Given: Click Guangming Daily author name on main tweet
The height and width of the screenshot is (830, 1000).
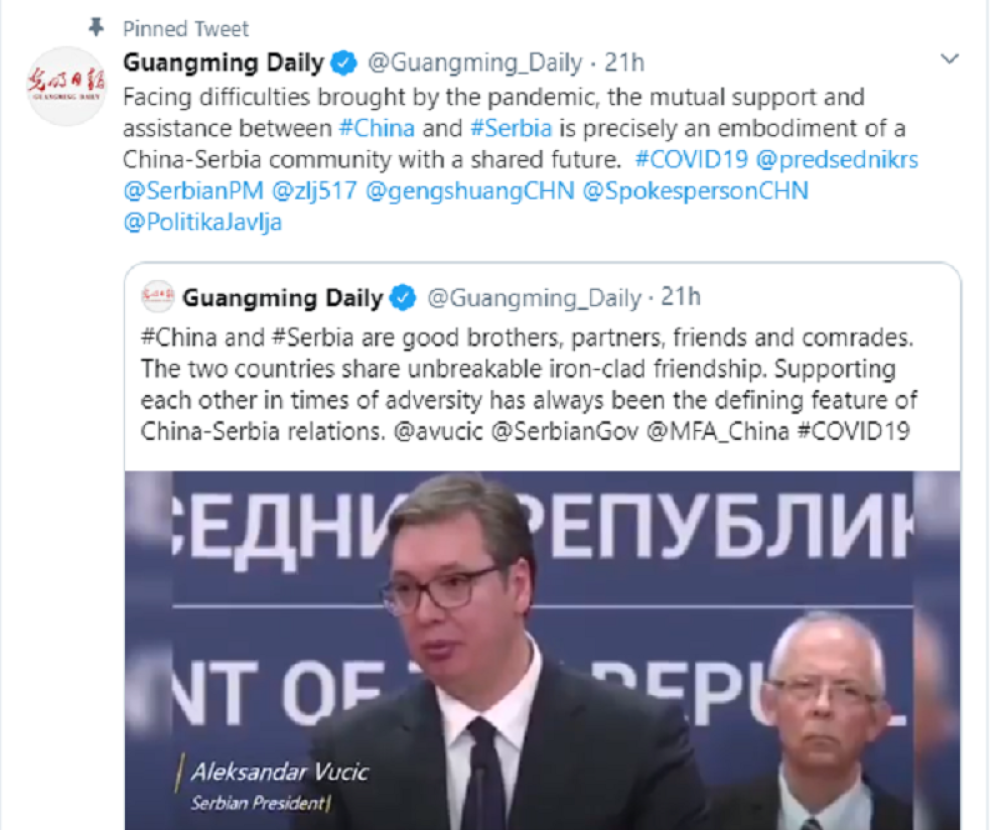Looking at the screenshot, I should [x=224, y=63].
